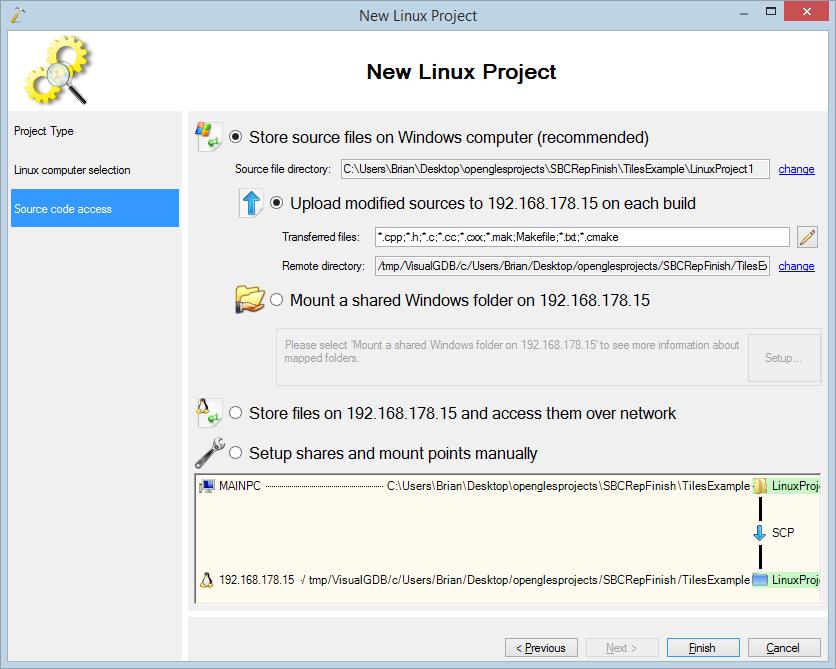This screenshot has width=836, height=669.
Task: Maximize the New Linux Project window
Action: click(x=770, y=11)
